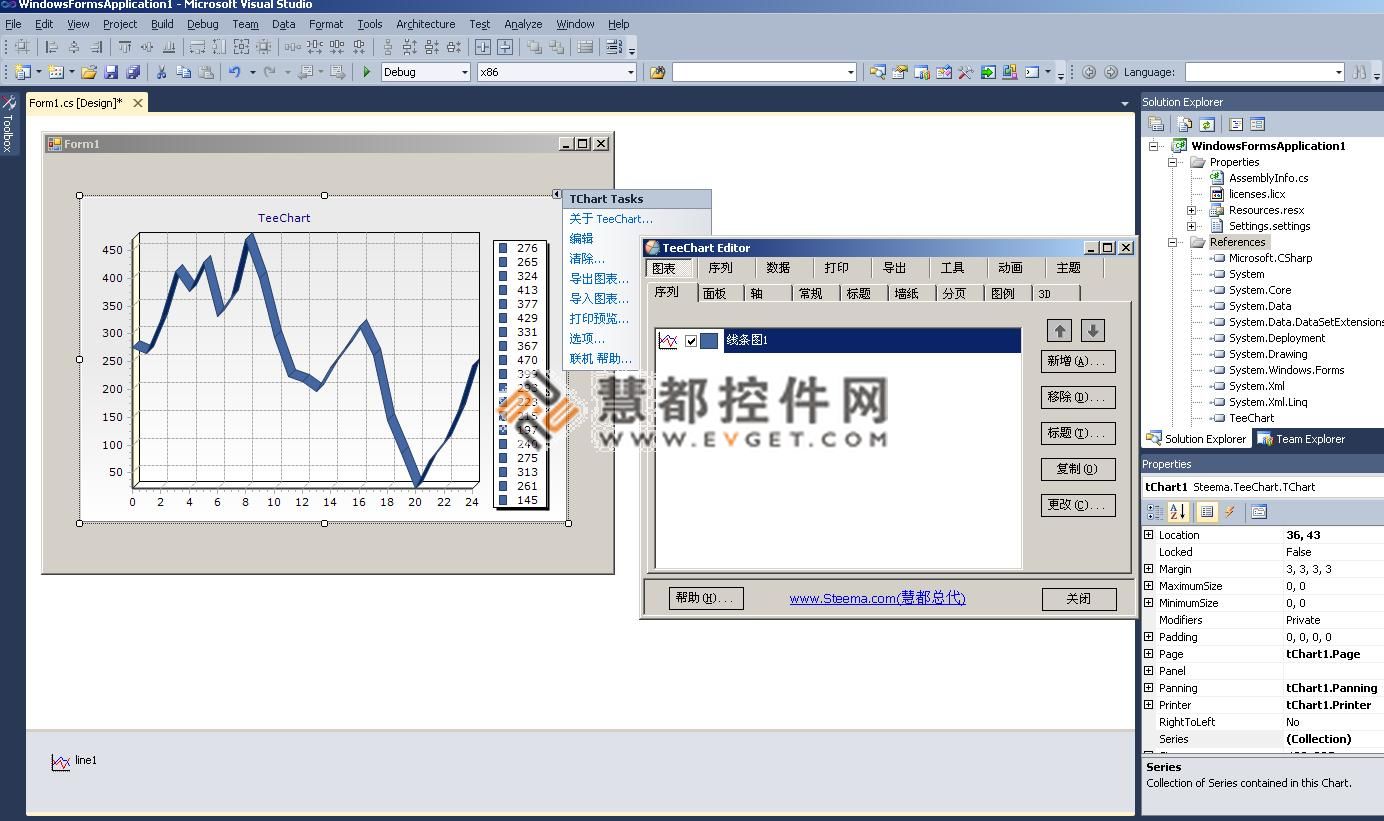Expand the Resources.resx tree node
1384x821 pixels.
coord(1191,210)
